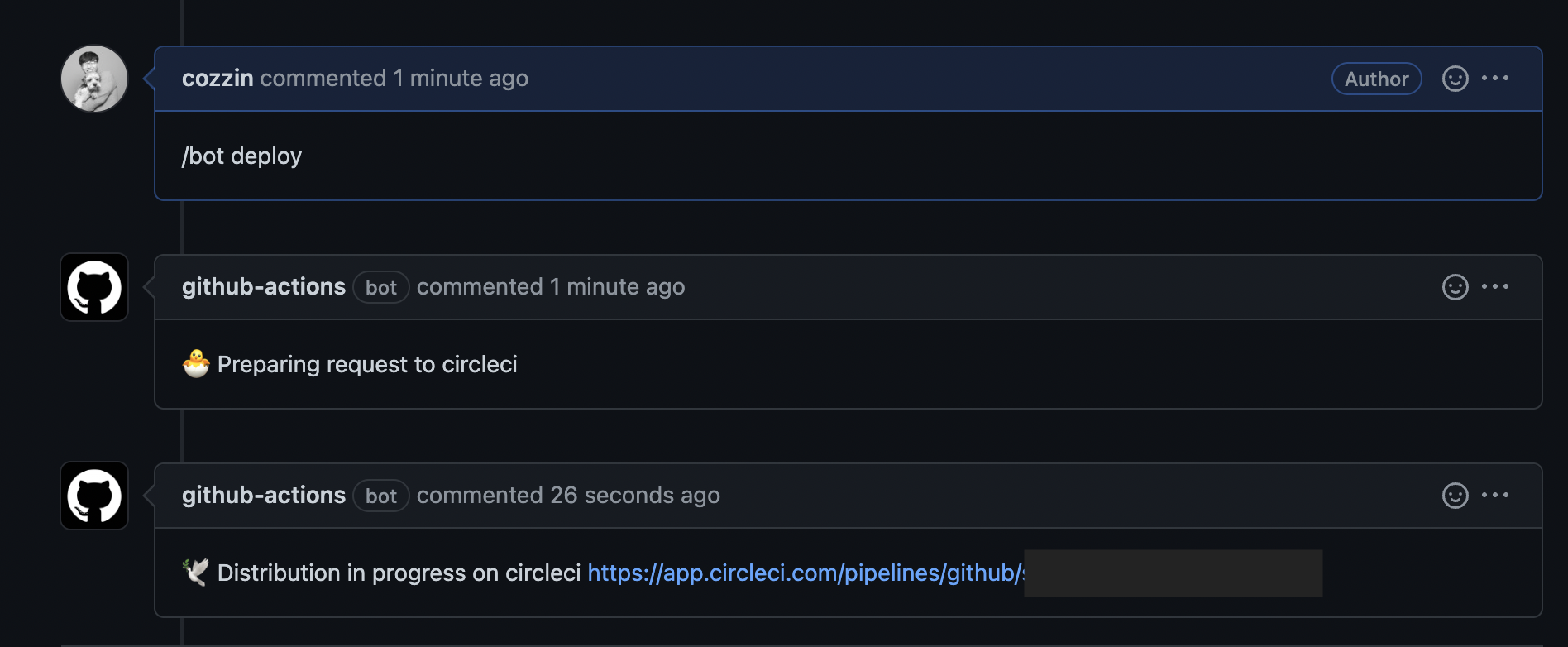
Task: Add reaction to Preparing request comment
Action: pos(1455,287)
